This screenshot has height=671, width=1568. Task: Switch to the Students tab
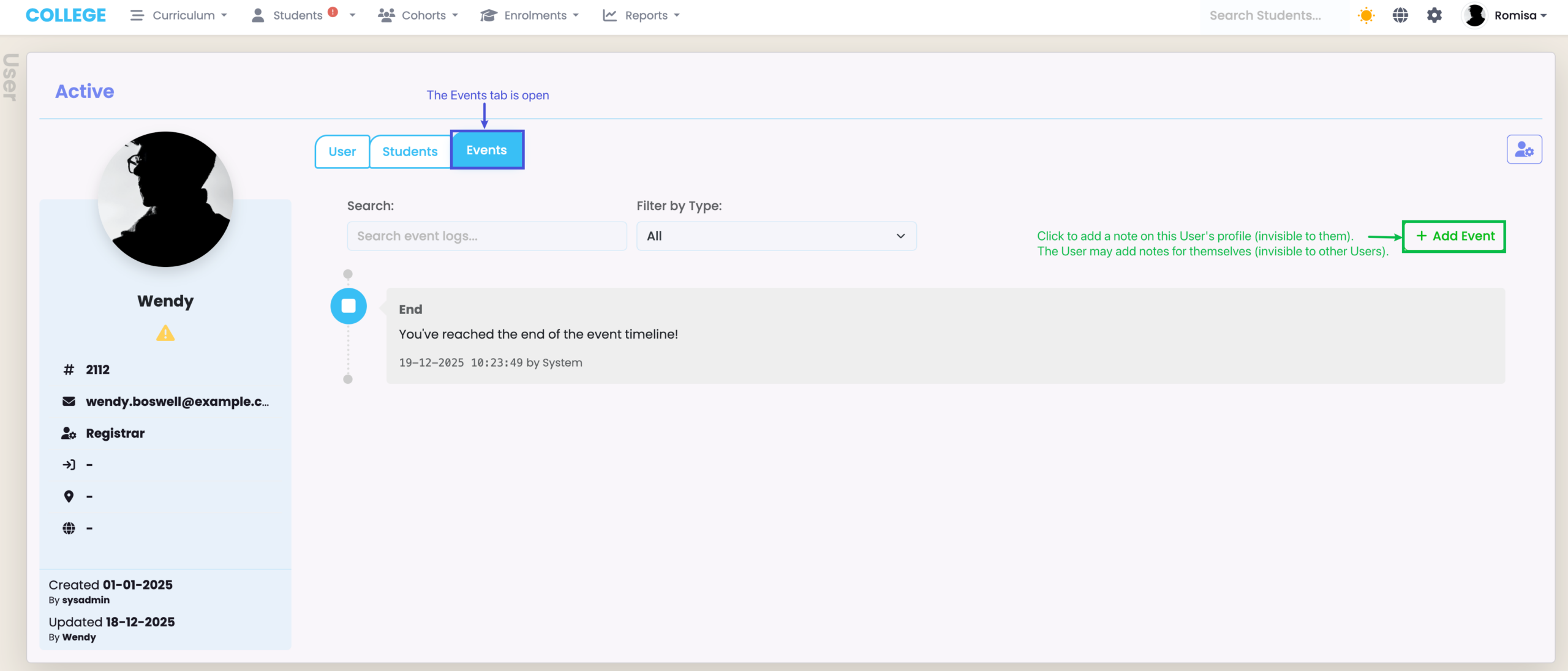(410, 152)
